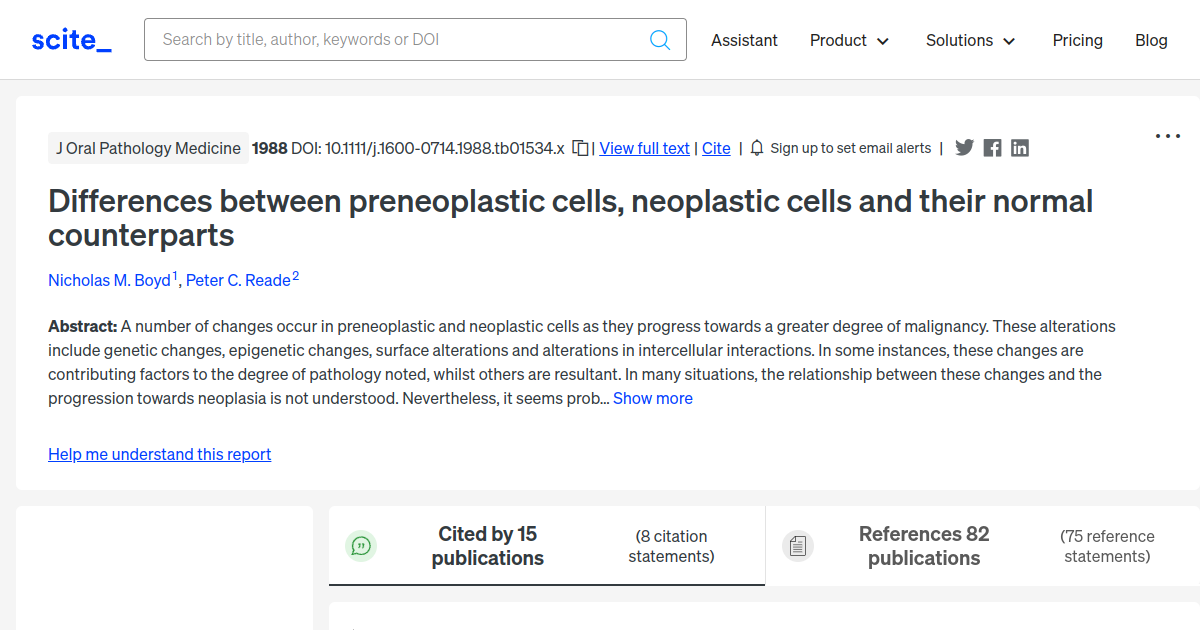Image resolution: width=1200 pixels, height=630 pixels.
Task: Switch to the Cited by 15 publications tab
Action: tap(487, 546)
